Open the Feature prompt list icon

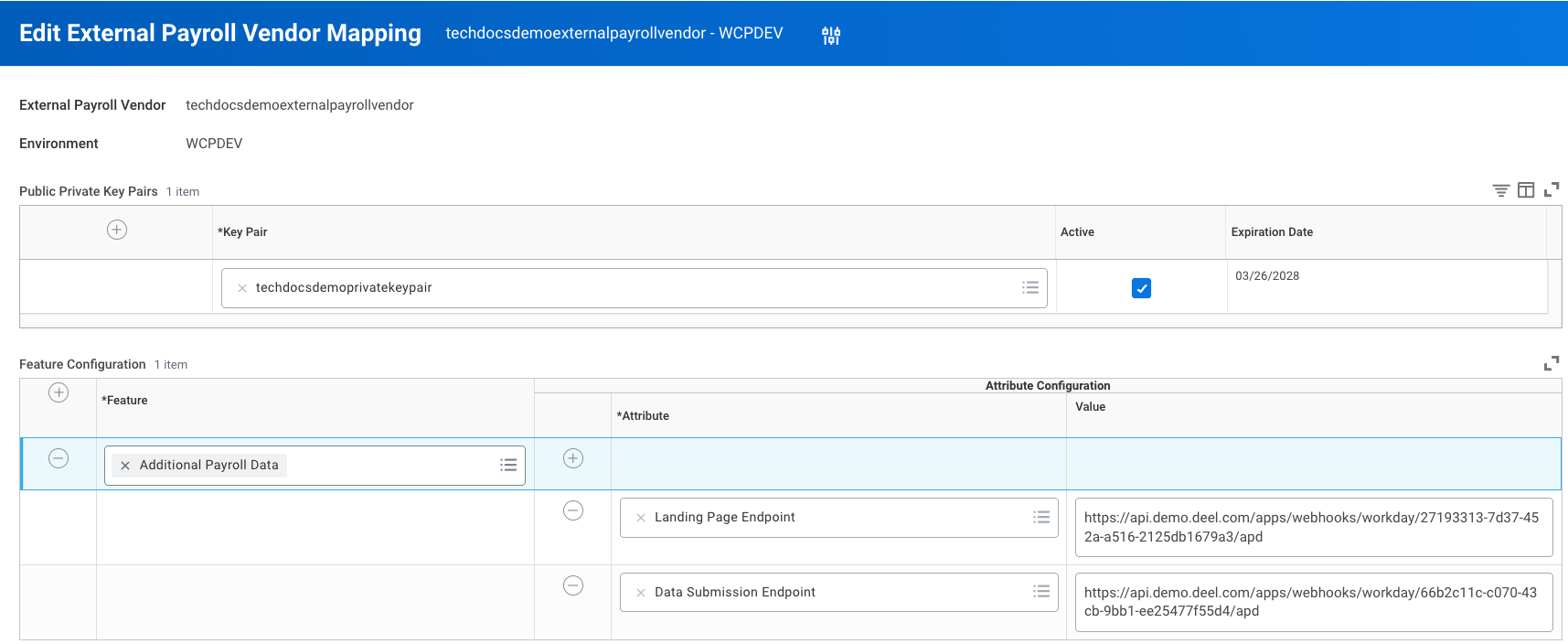coord(508,465)
